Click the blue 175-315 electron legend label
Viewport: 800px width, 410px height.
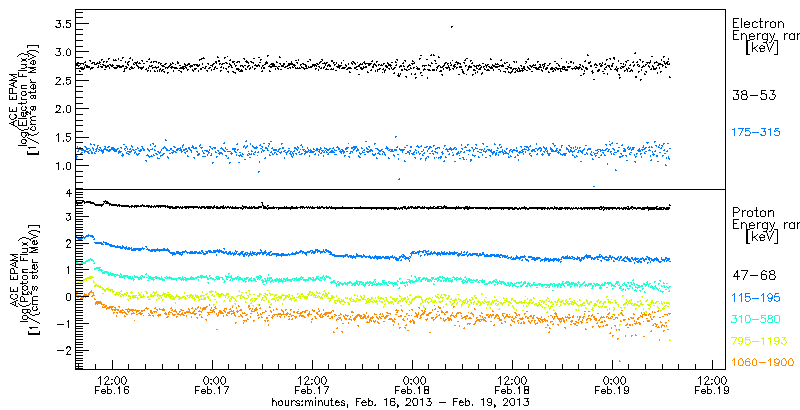(756, 133)
